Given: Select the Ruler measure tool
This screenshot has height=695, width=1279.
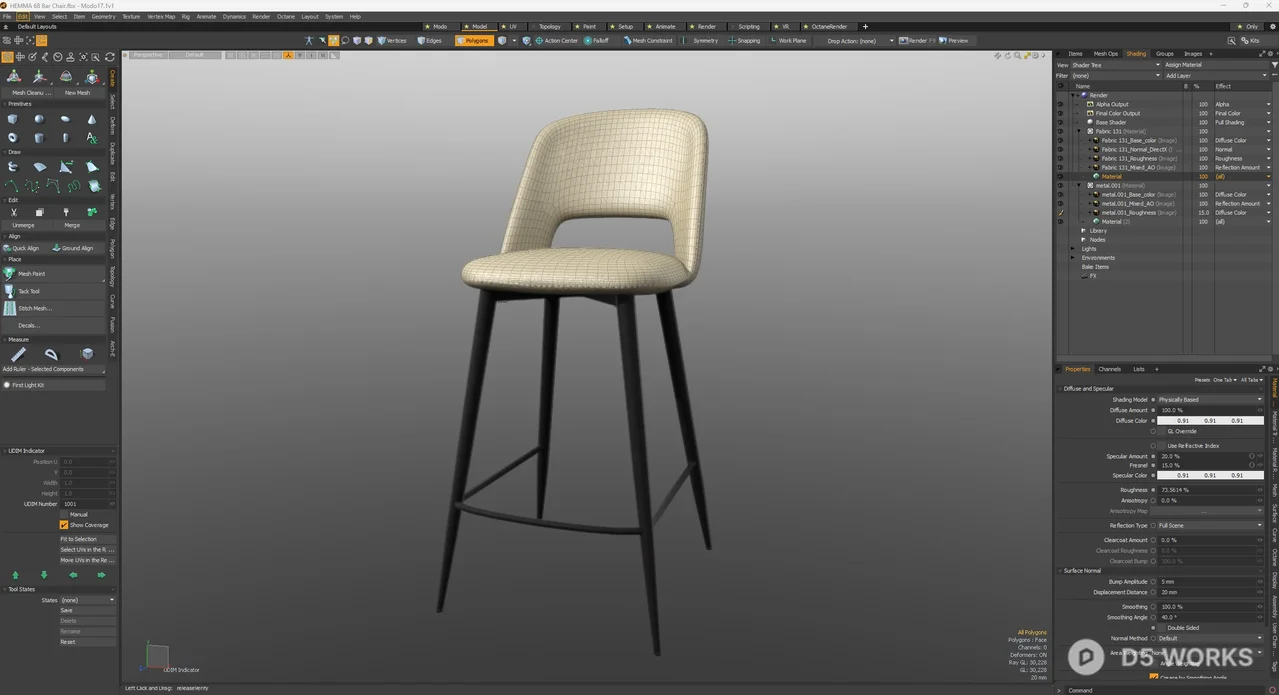Looking at the screenshot, I should tap(18, 354).
